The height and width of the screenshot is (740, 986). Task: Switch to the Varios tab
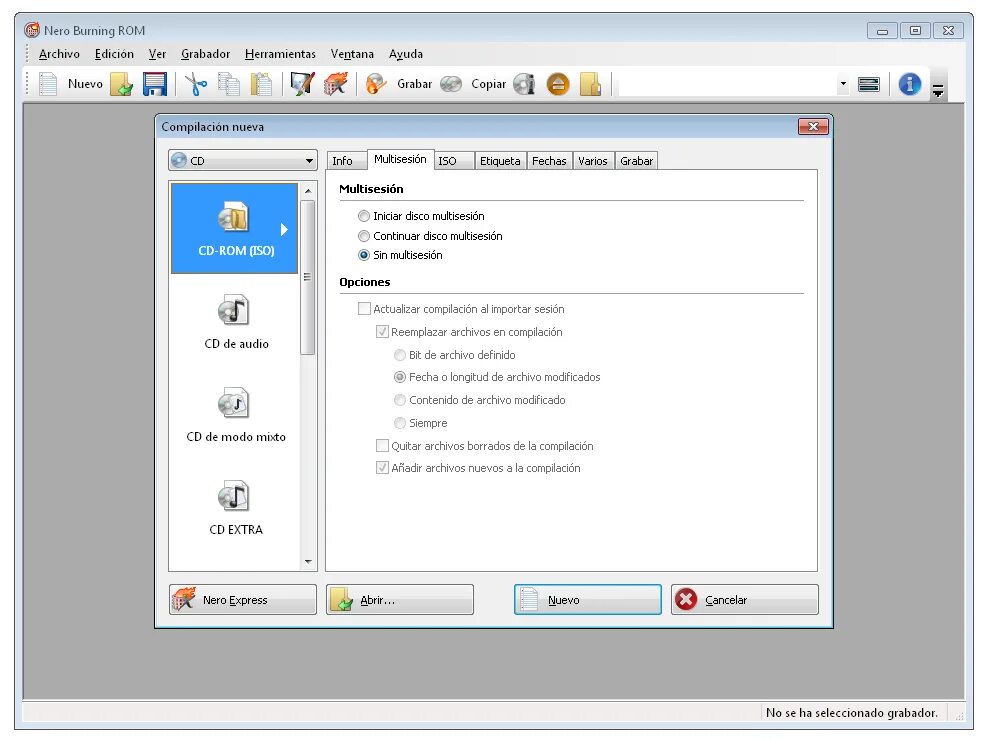[x=592, y=161]
